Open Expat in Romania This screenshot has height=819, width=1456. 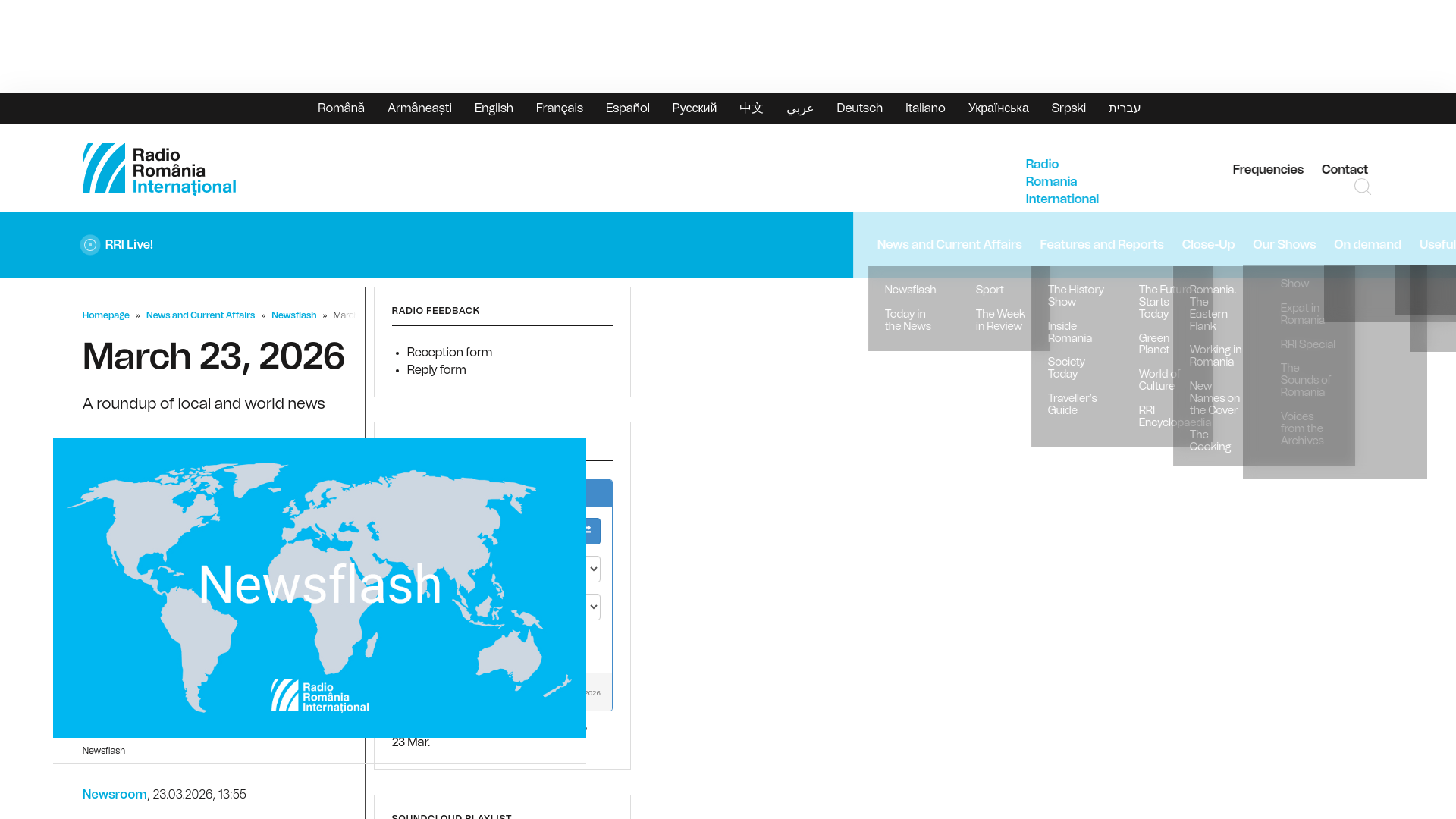[1302, 314]
